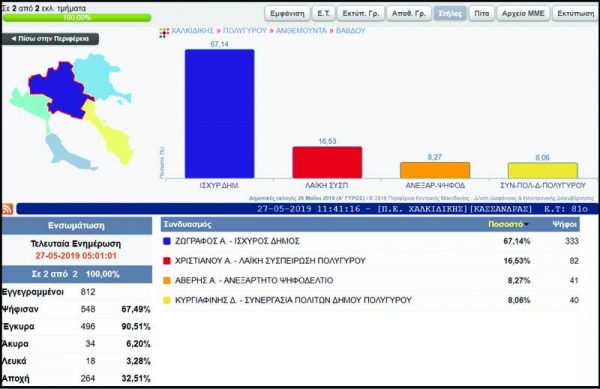Open the ΠΟΛΥΓΥΡΟΥ breadcrumb link
The image size is (600, 389).
(245, 31)
